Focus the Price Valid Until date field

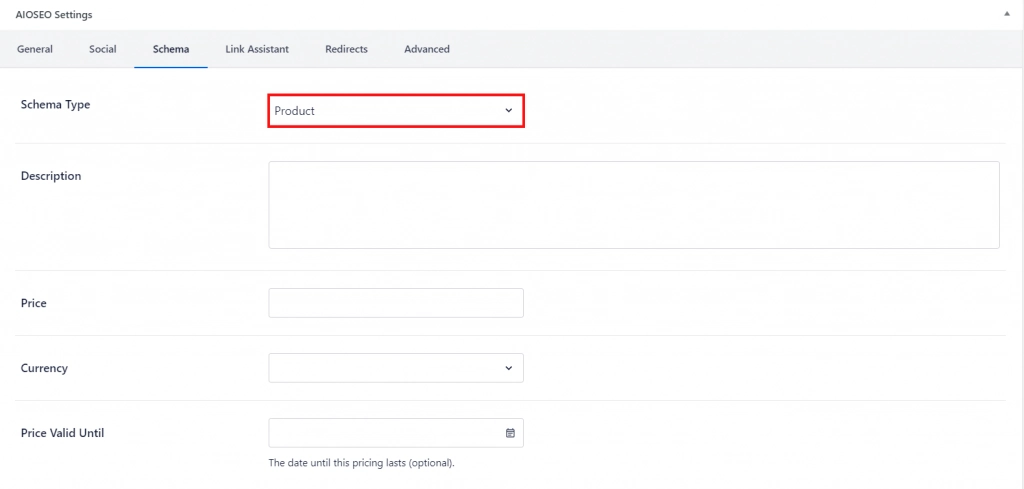(x=385, y=433)
